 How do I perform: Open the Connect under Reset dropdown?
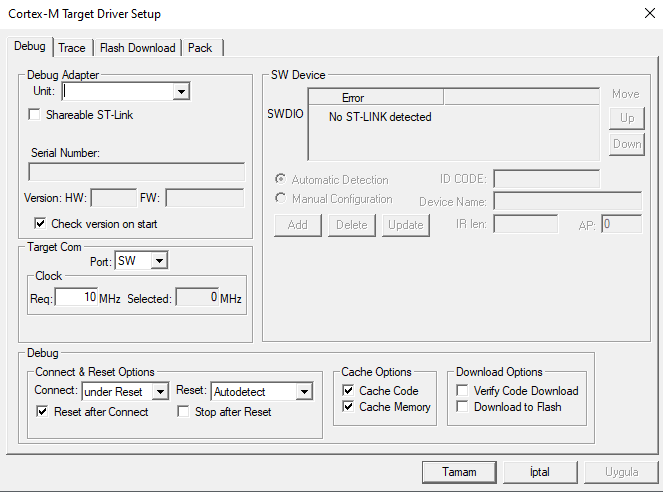pos(160,391)
